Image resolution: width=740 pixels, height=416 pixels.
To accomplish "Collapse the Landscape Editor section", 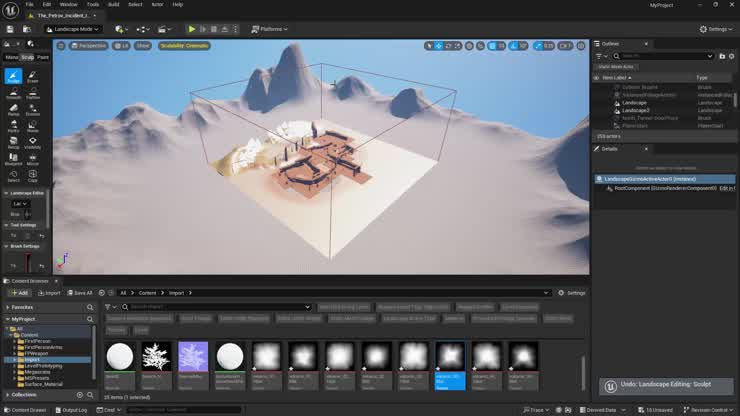I will tap(6, 193).
